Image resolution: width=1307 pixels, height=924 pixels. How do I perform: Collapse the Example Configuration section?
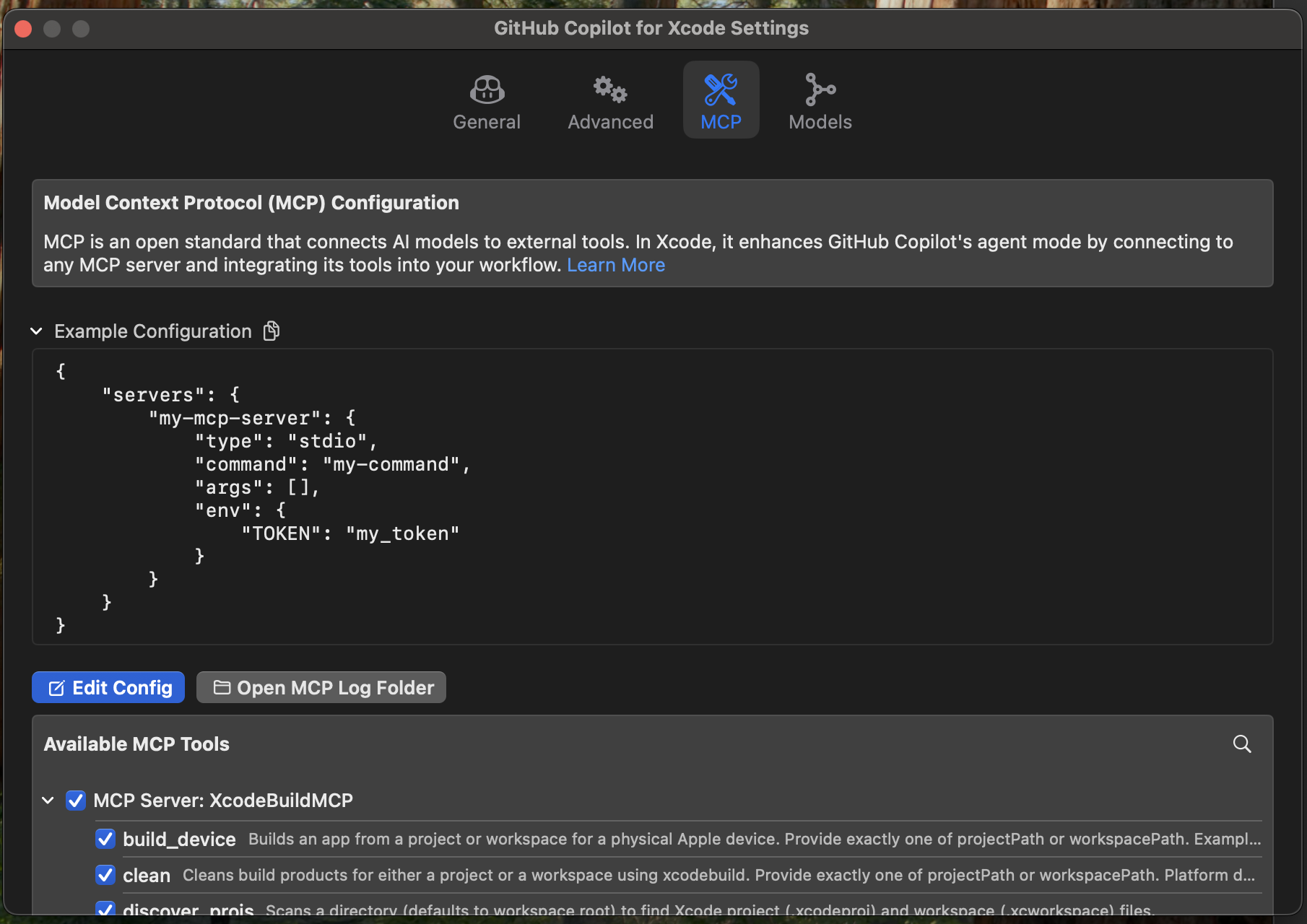pos(37,331)
